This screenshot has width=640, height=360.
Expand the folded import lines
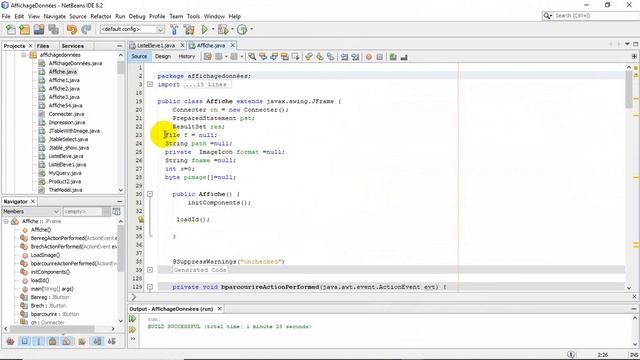(x=150, y=84)
